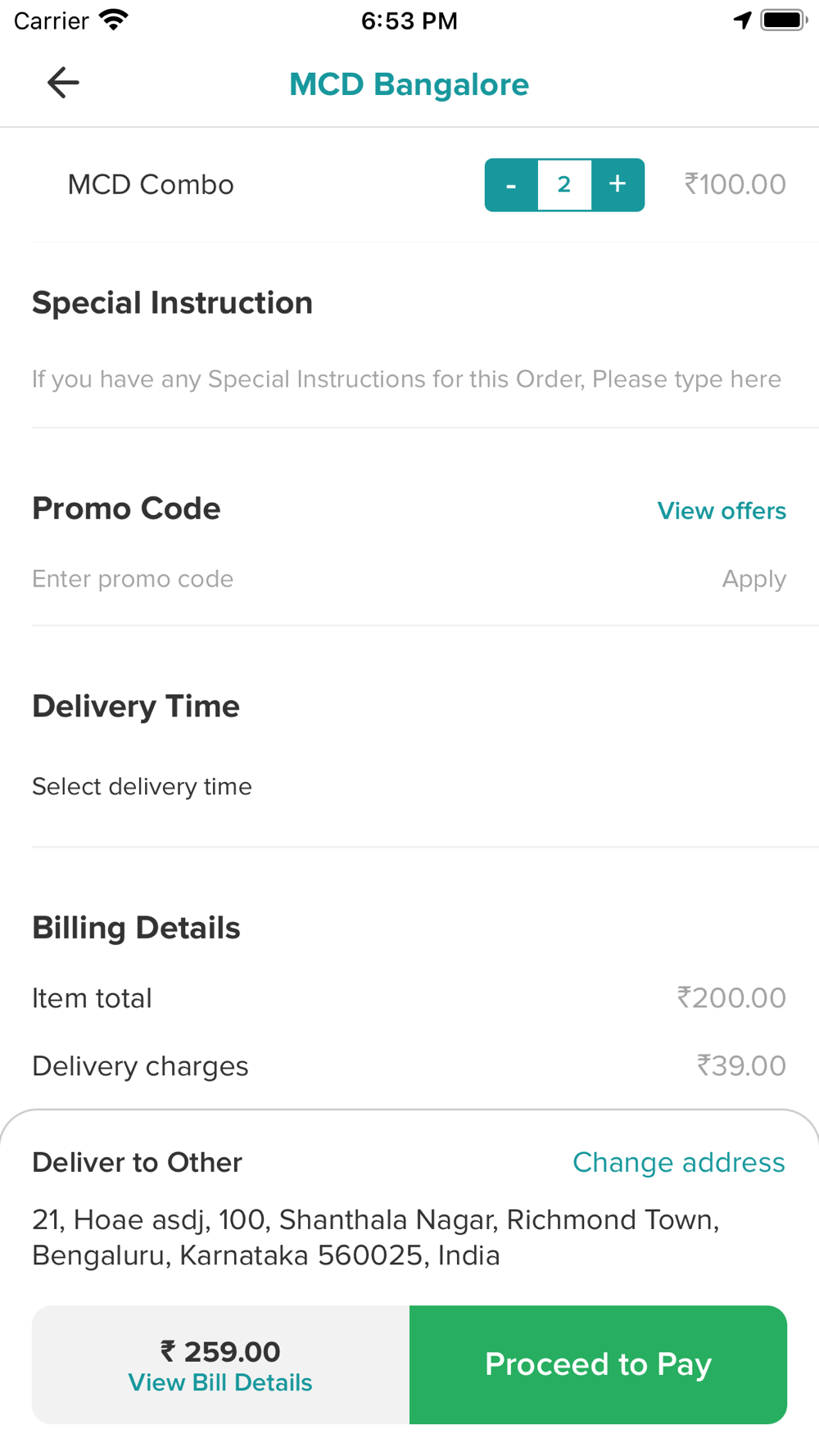
Task: Tap the battery status icon
Action: 784,20
